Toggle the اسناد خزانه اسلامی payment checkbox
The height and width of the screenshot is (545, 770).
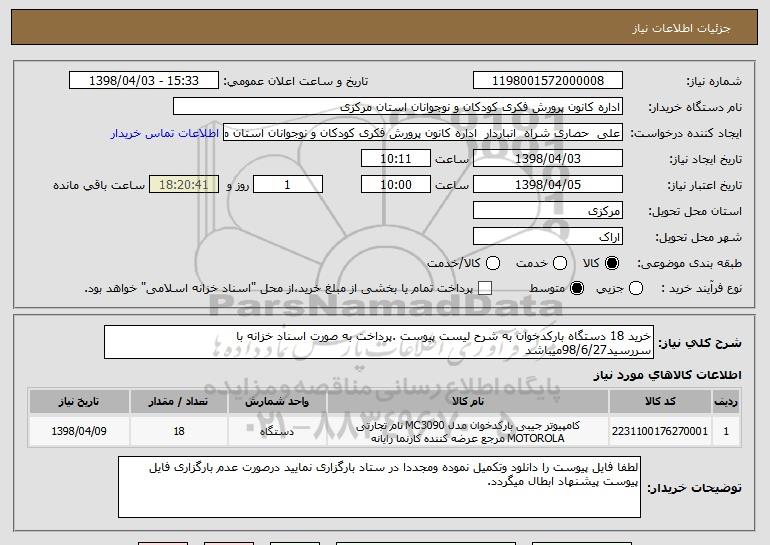point(485,288)
